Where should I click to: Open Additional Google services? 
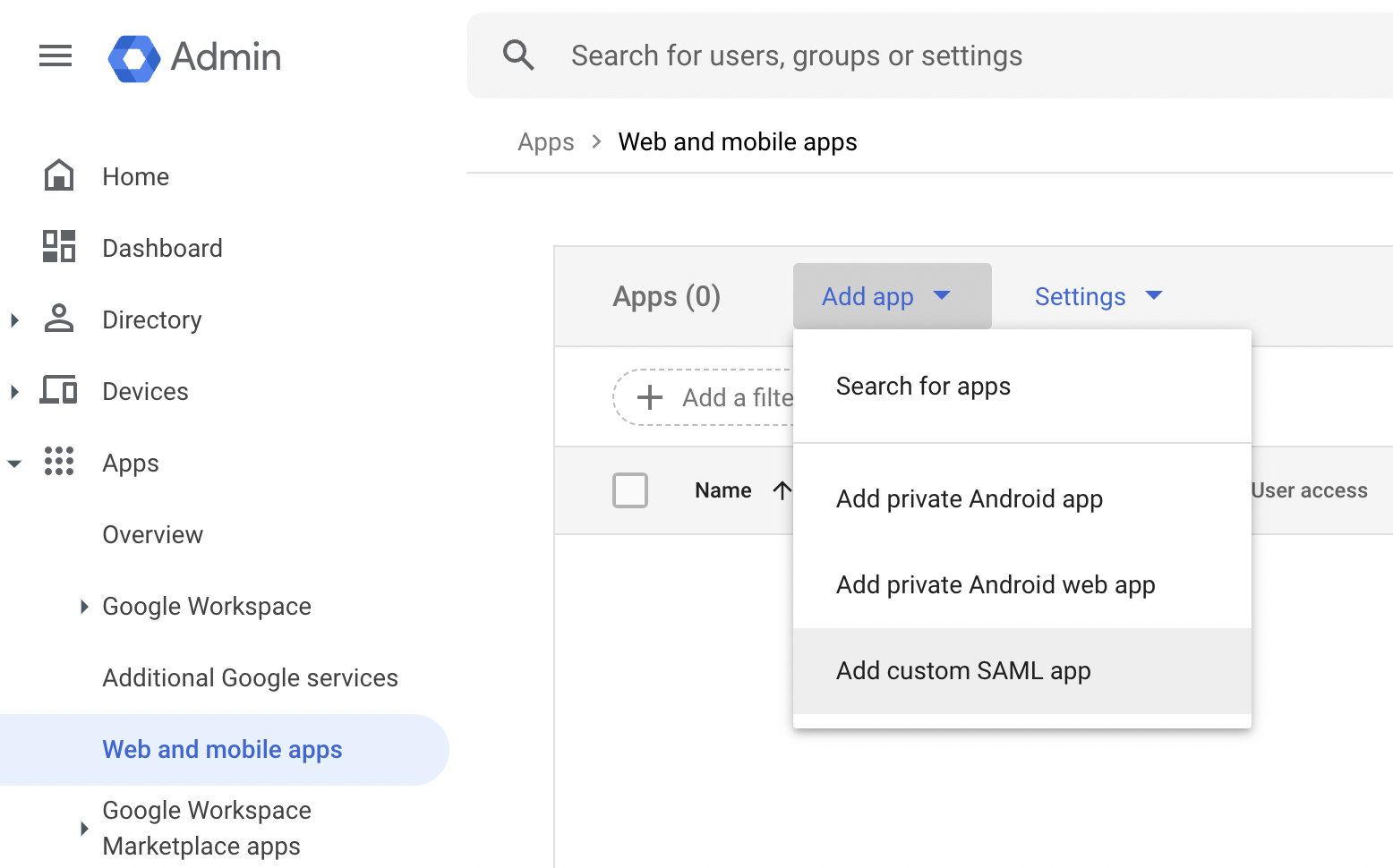pos(250,677)
